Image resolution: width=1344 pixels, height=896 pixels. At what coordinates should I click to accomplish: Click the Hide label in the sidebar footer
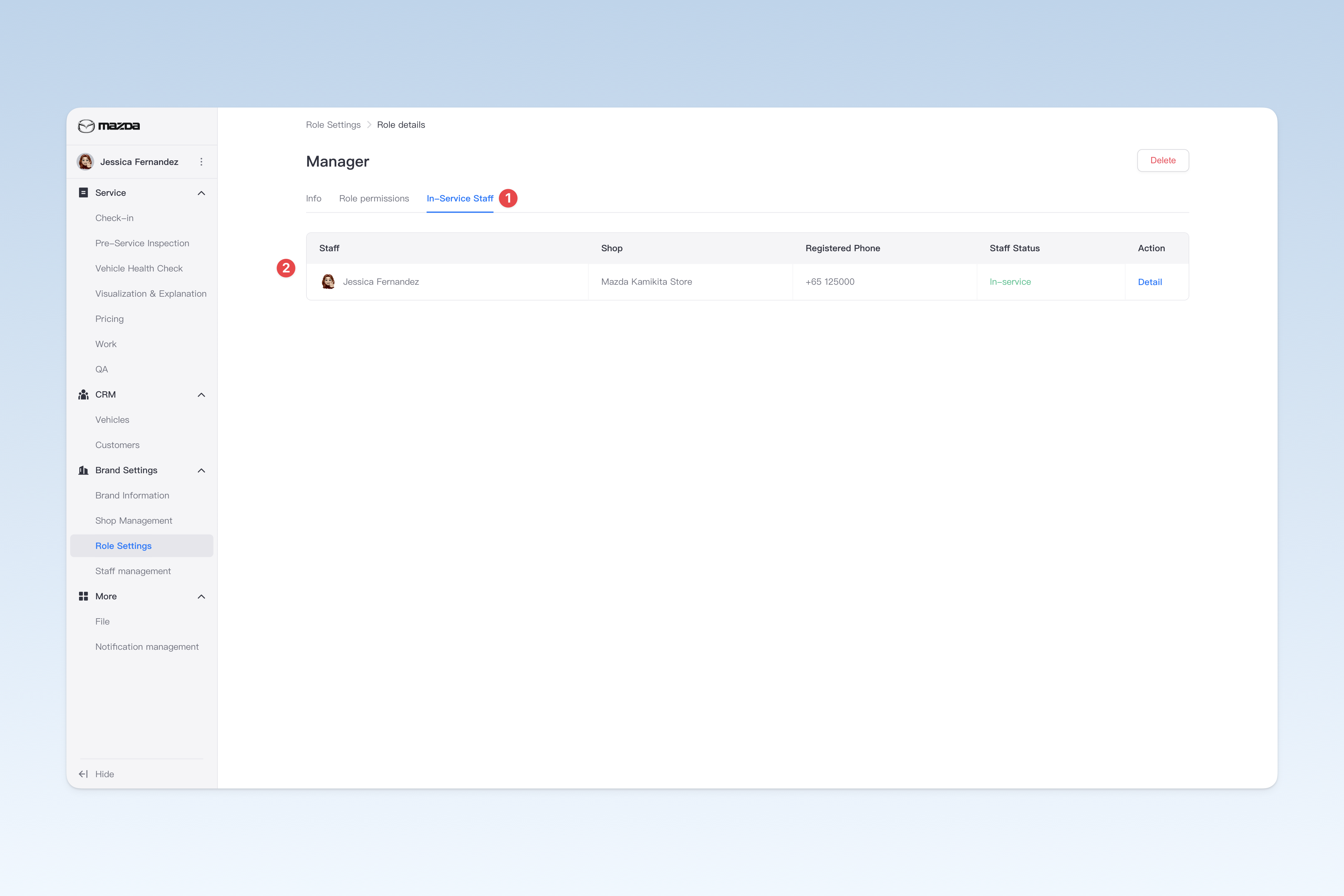tap(105, 774)
